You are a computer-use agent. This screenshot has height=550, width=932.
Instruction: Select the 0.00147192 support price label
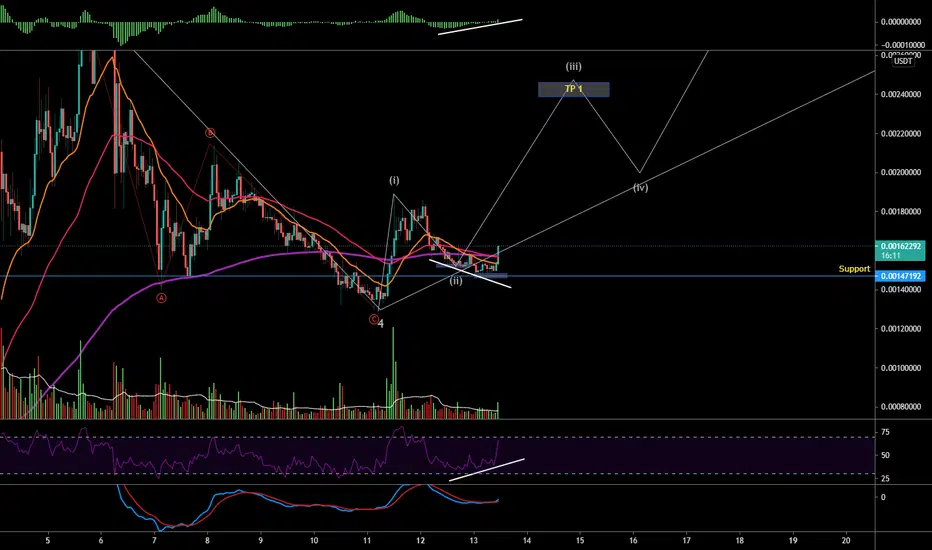pyautogui.click(x=900, y=276)
